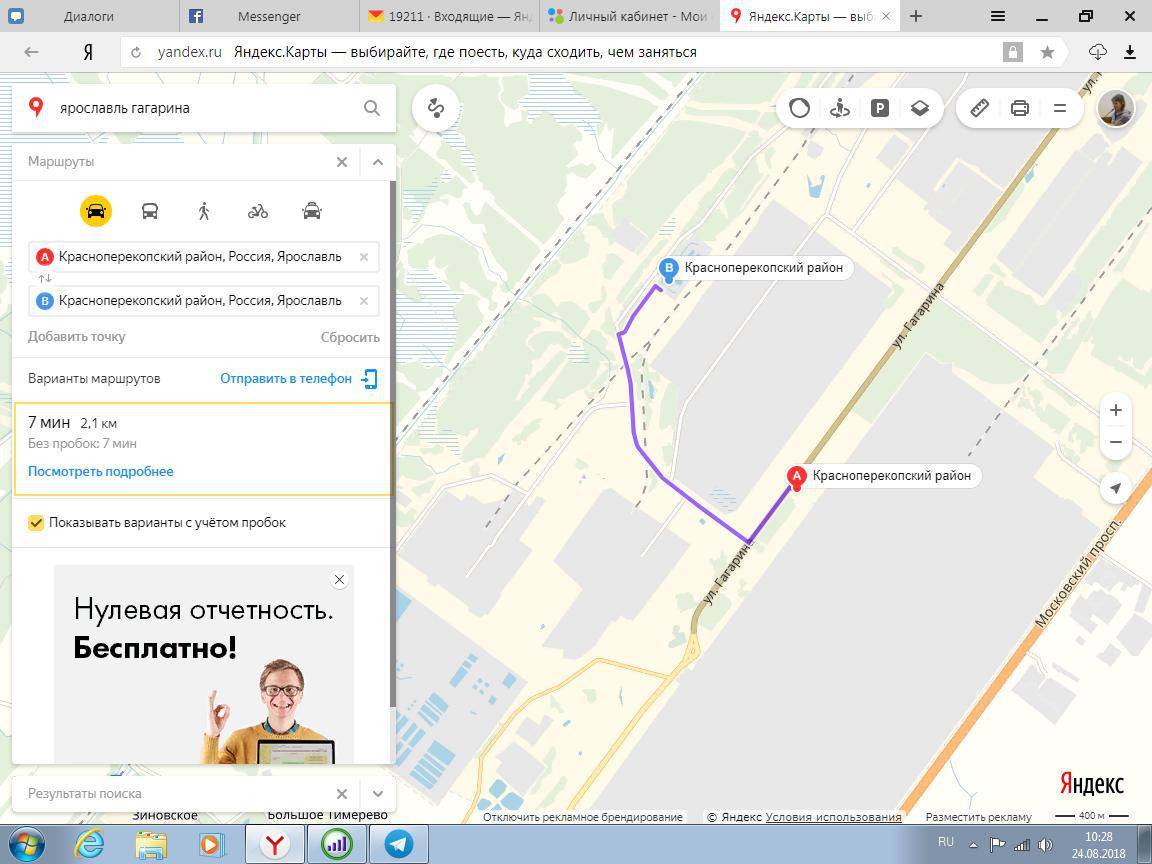Click the search magnifier icon
This screenshot has width=1152, height=864.
click(x=372, y=108)
